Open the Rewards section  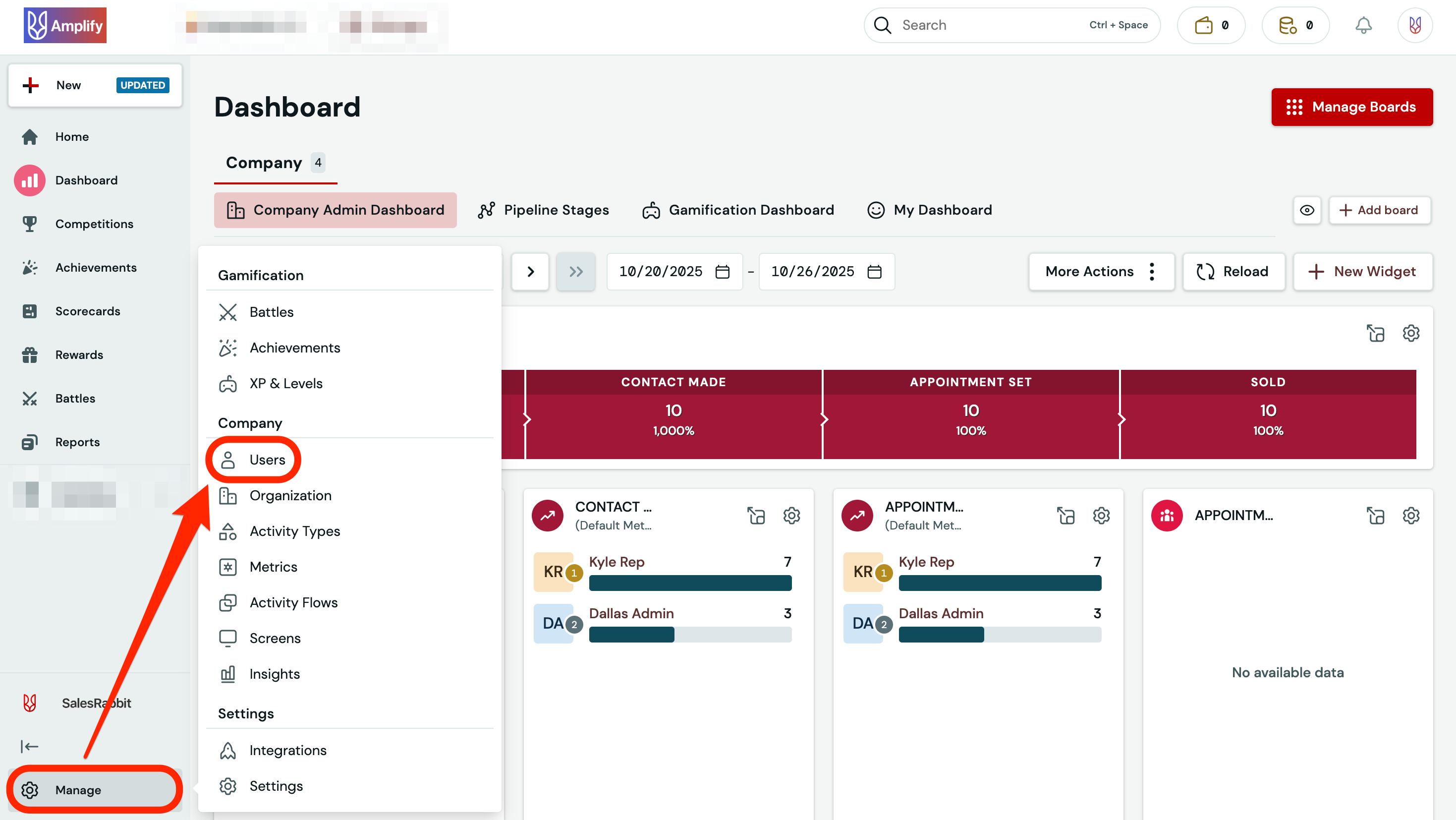[x=79, y=354]
